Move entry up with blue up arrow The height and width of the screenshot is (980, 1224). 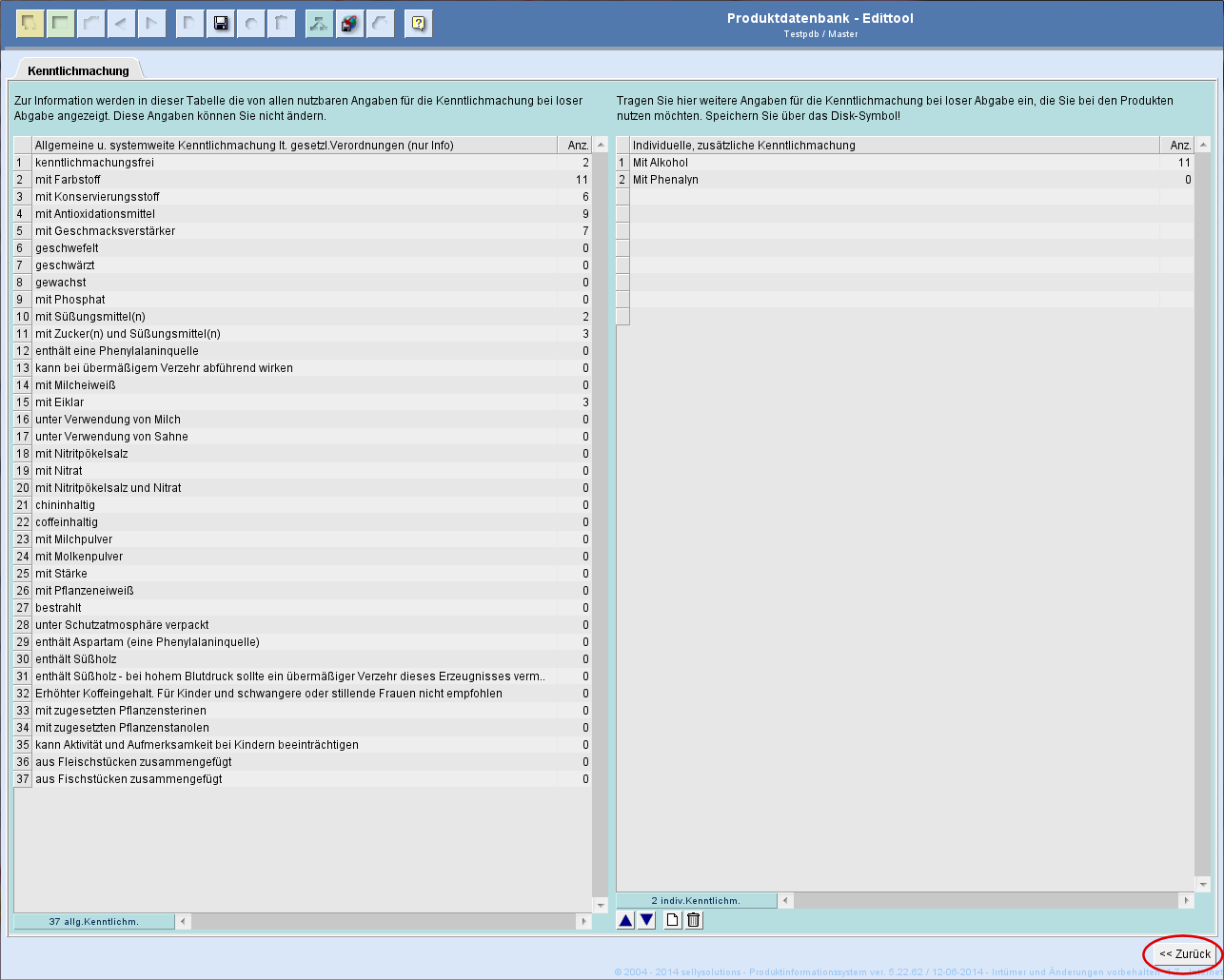point(625,920)
